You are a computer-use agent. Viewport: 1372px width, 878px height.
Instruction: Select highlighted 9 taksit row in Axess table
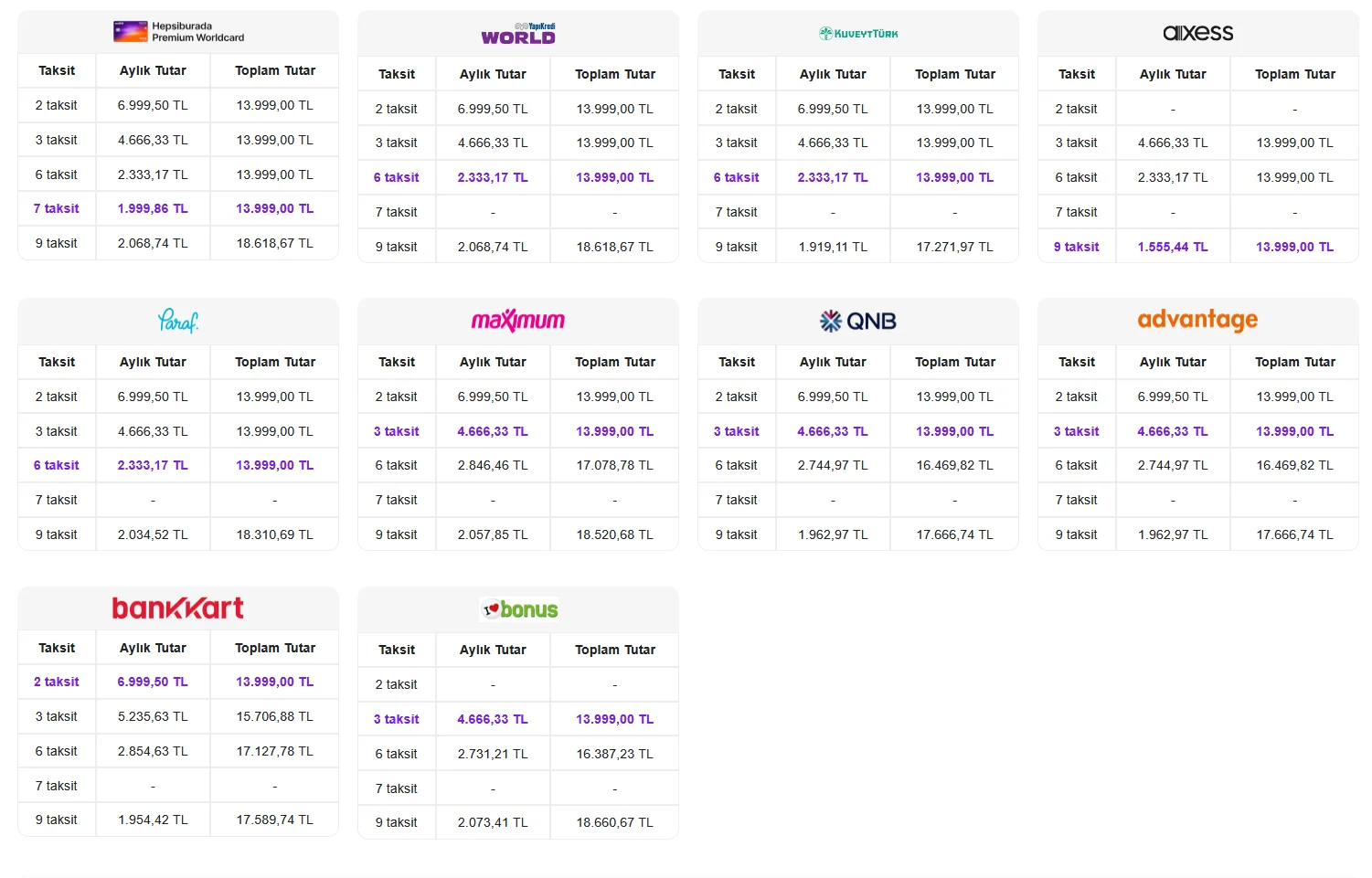click(x=1197, y=247)
